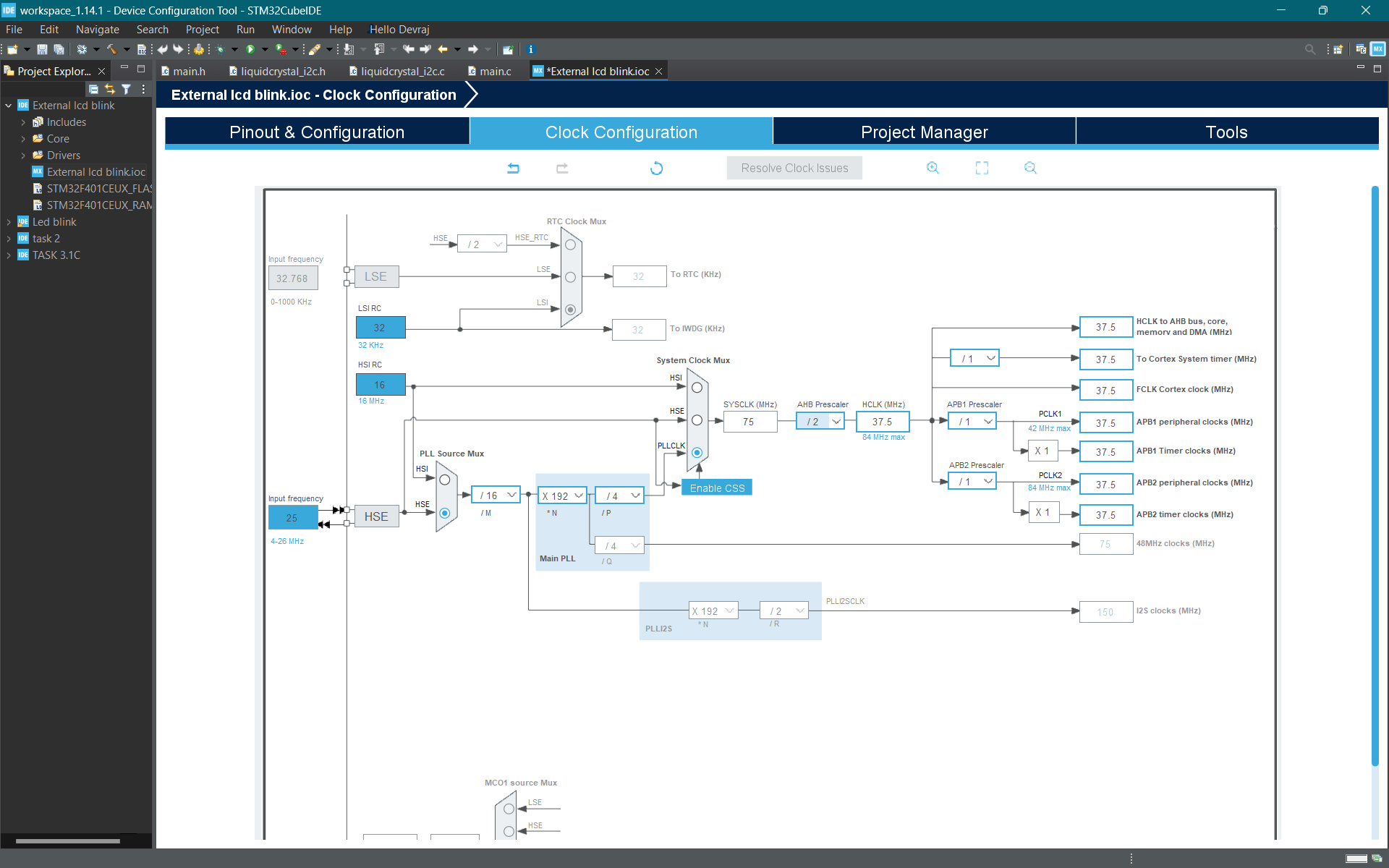Collapse all in Project Explorer
Image resolution: width=1389 pixels, height=868 pixels.
(93, 89)
